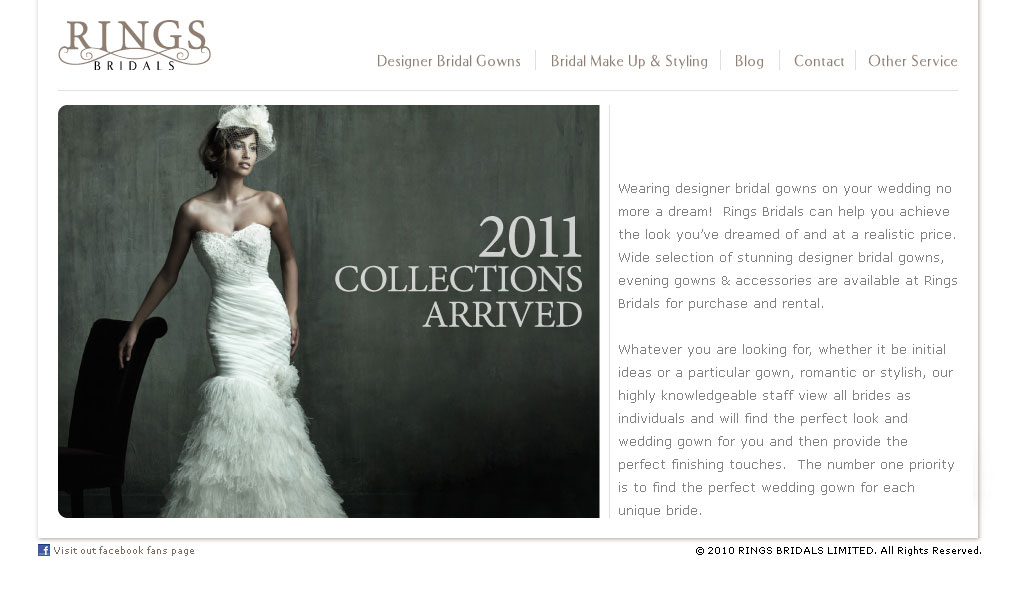This screenshot has width=1016, height=607.
Task: Click the Rings Bridals logo
Action: pyautogui.click(x=135, y=45)
